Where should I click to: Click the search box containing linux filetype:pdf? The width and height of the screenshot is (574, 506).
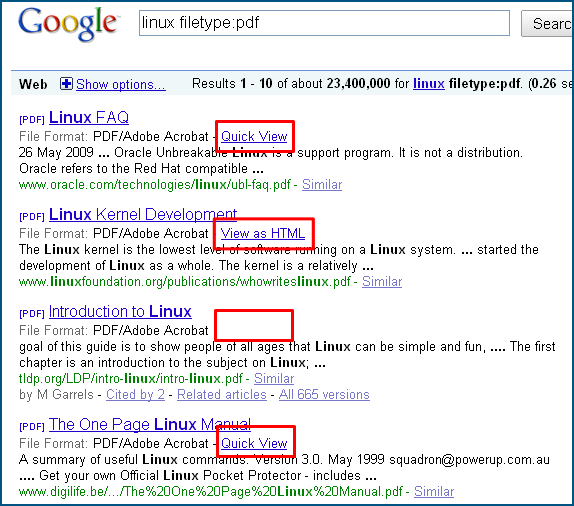tap(324, 23)
